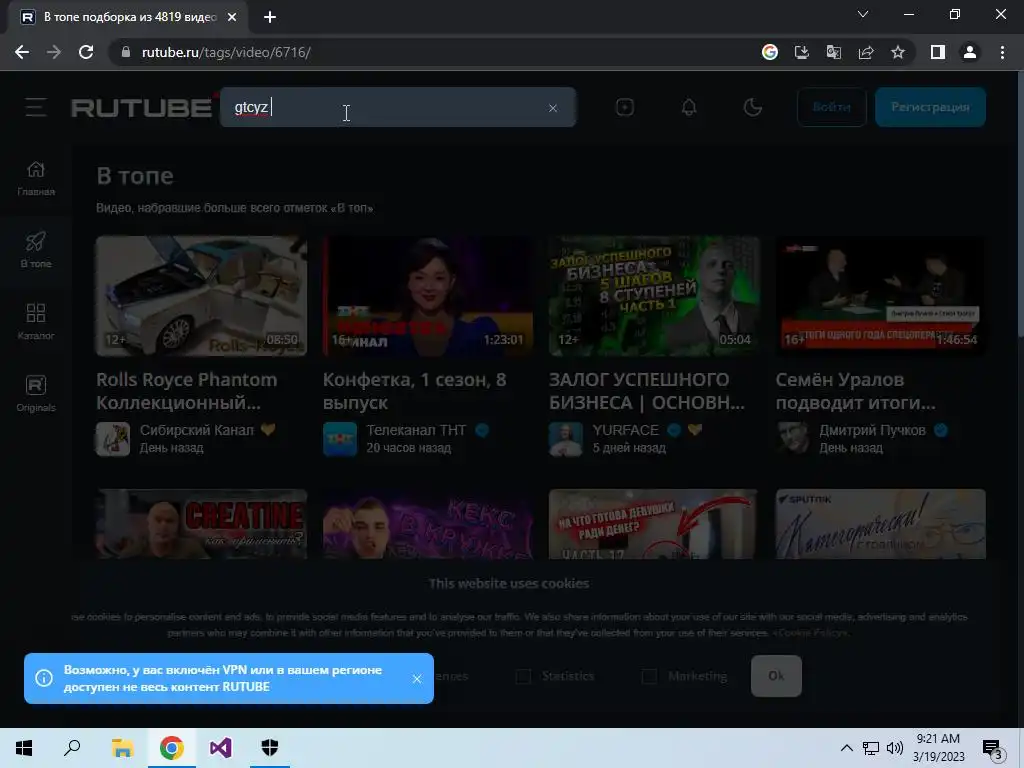Click Ok on the cookie dialog

point(776,676)
